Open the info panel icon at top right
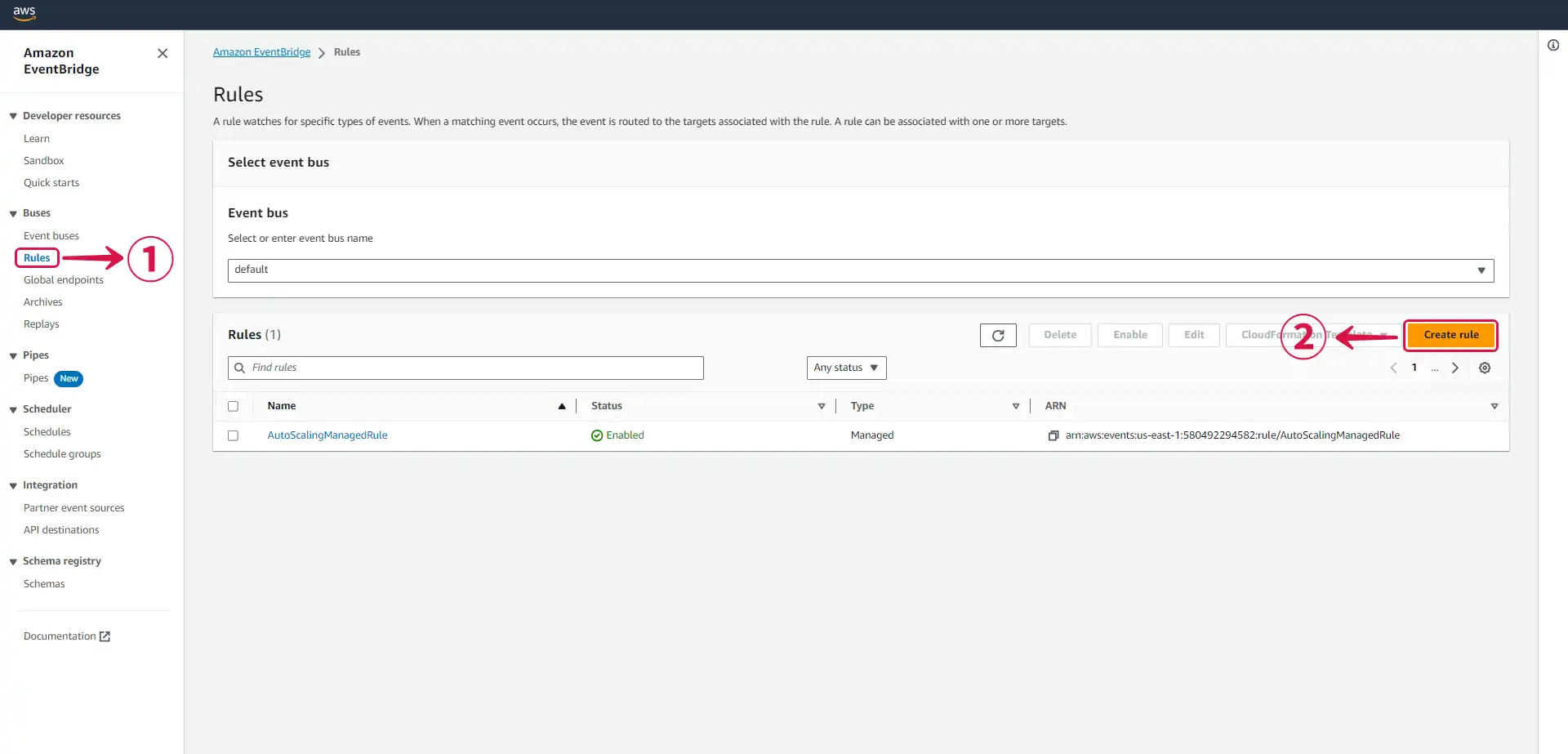Image resolution: width=1568 pixels, height=754 pixels. 1552,45
